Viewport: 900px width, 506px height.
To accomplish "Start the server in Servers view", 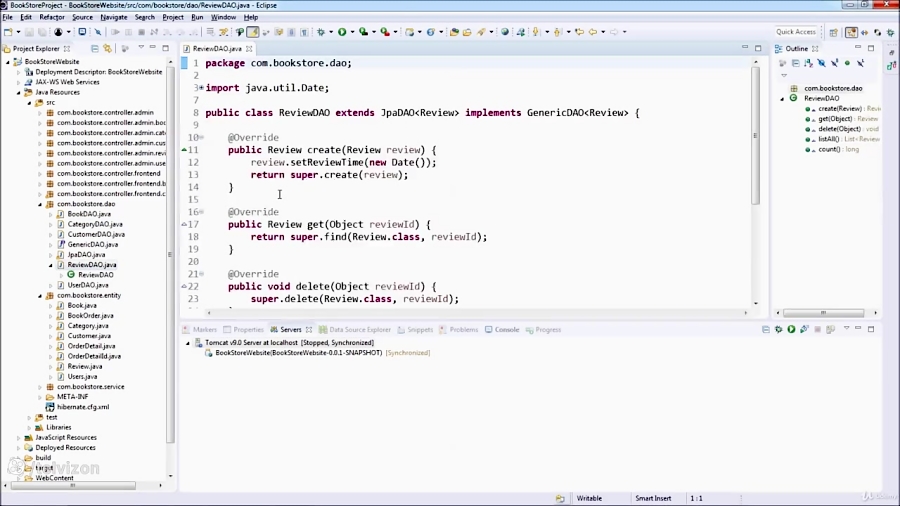I will (x=792, y=329).
